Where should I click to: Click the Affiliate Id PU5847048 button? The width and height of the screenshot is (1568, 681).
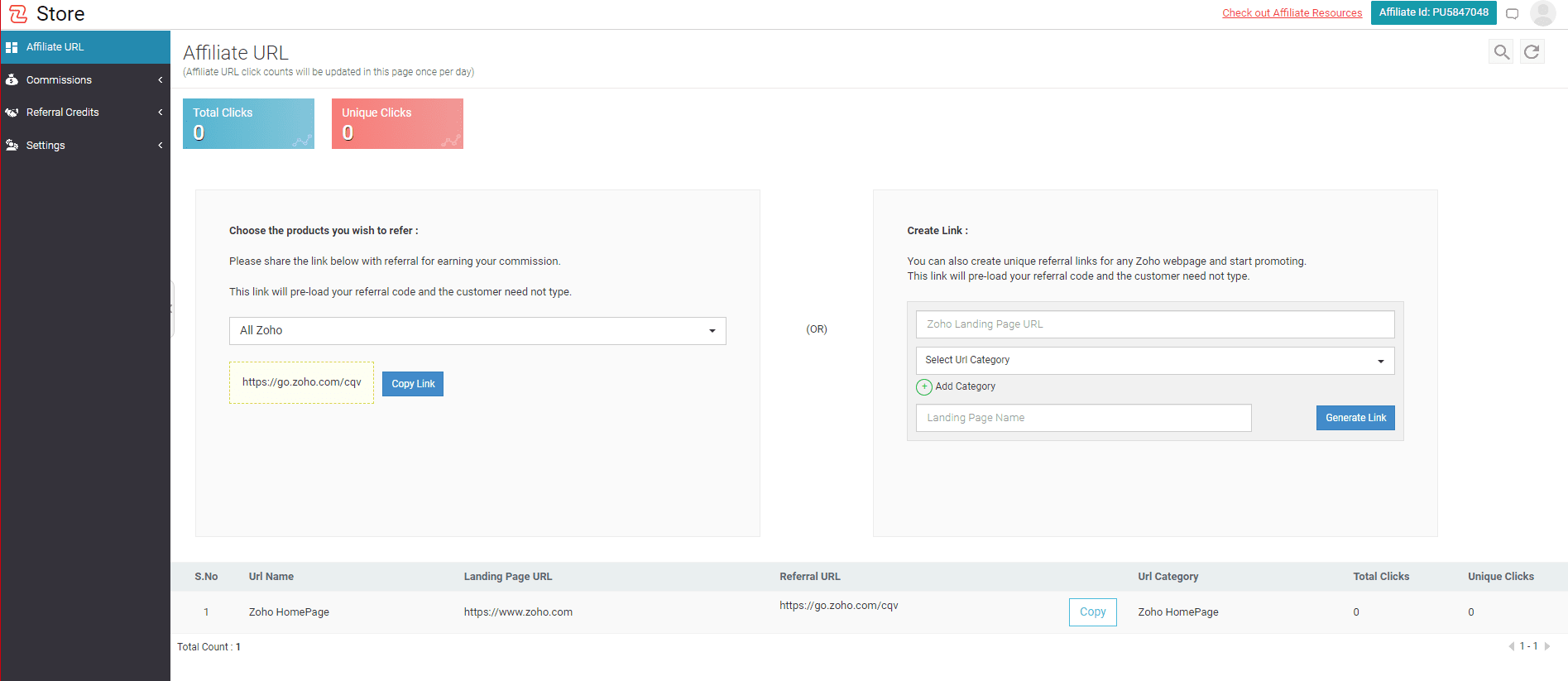point(1433,12)
